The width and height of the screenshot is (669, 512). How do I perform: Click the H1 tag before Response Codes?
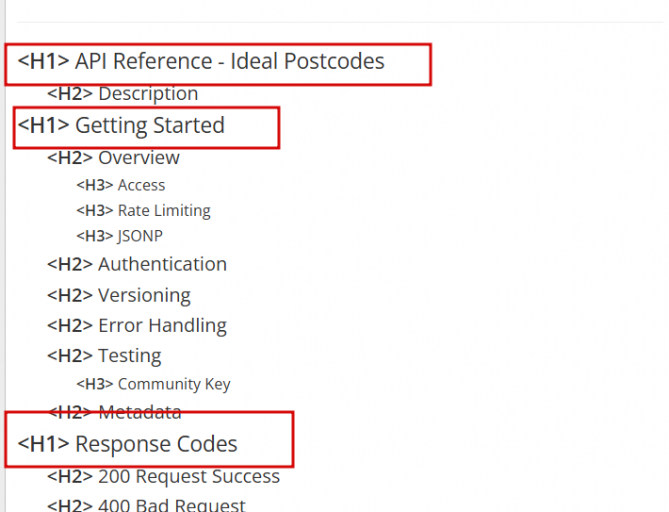coord(44,444)
